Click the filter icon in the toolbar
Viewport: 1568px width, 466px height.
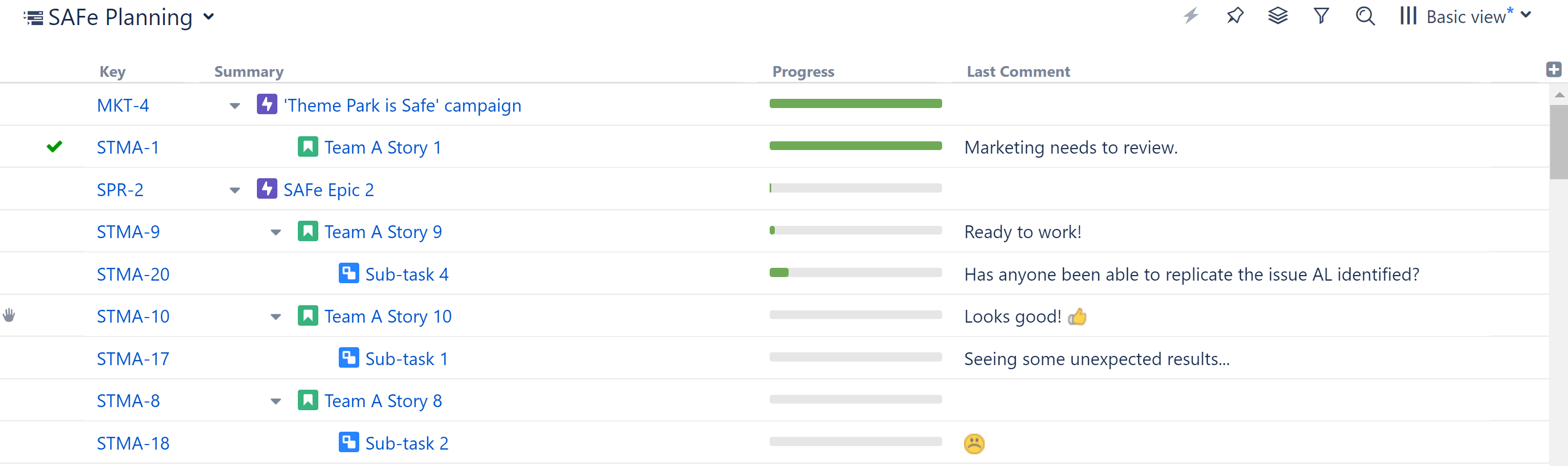(x=1321, y=16)
